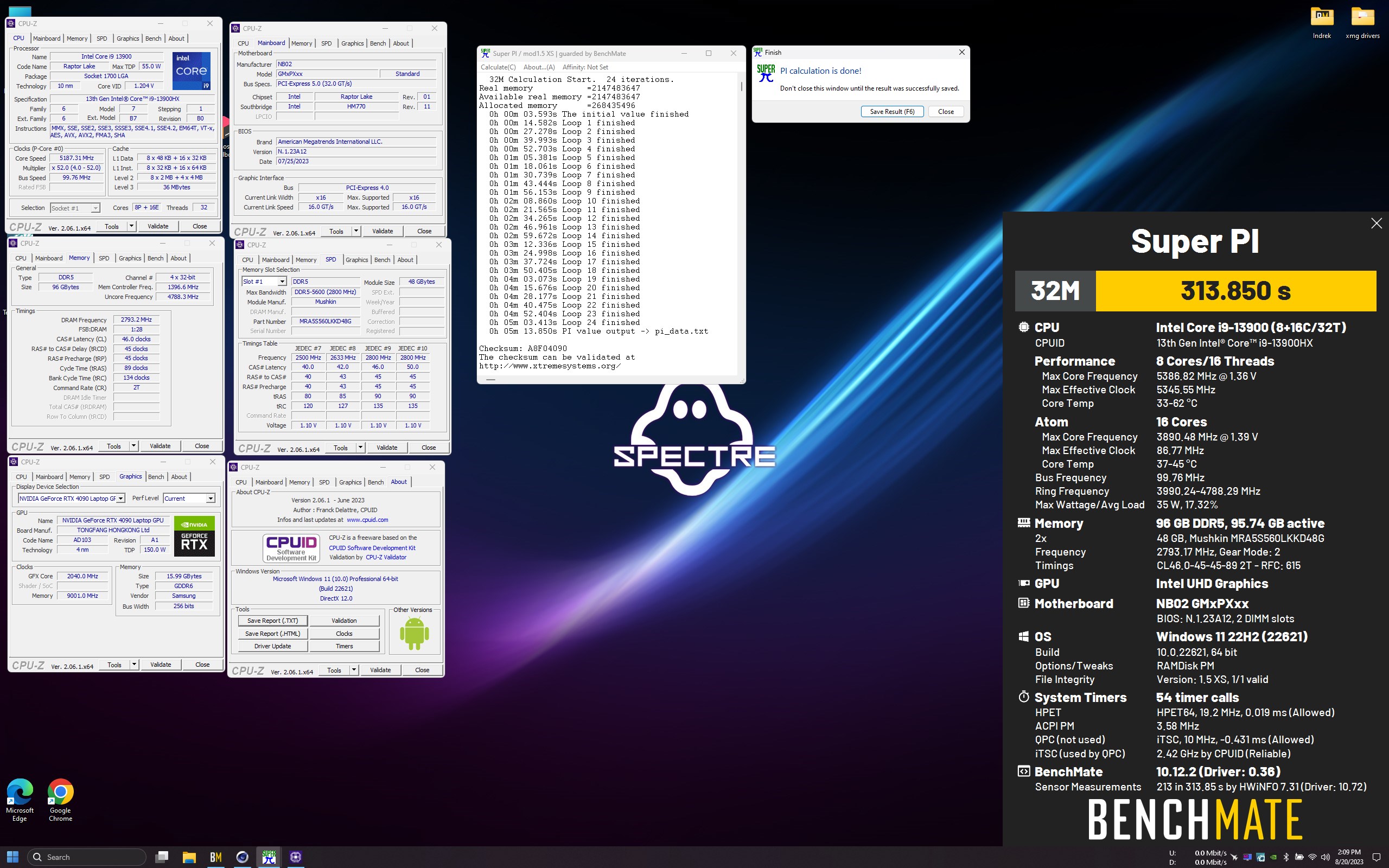Launch Microsoft Edge desktop shortcut
This screenshot has width=1389, height=868.
point(20,800)
